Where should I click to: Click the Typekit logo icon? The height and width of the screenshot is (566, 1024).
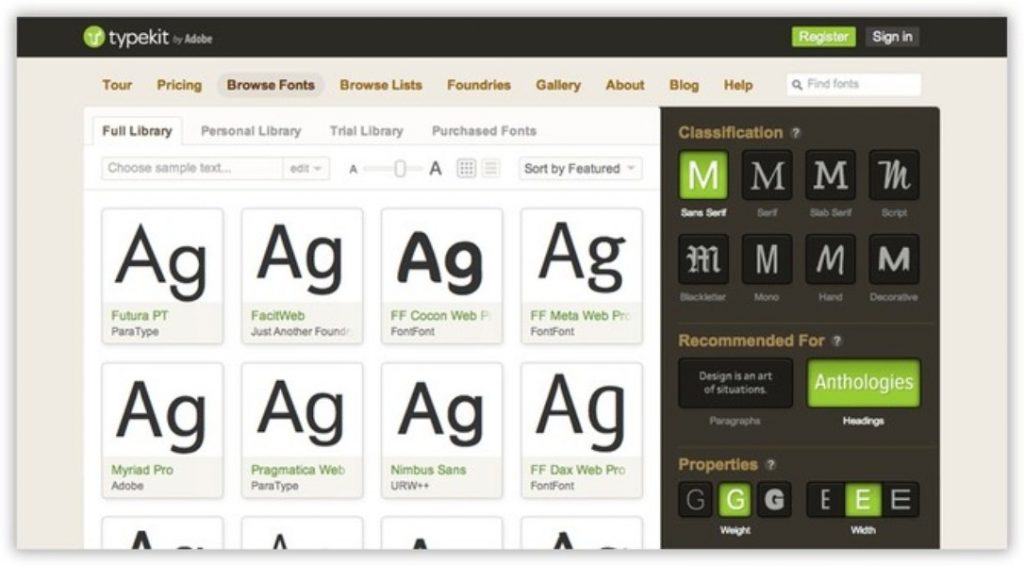click(94, 37)
